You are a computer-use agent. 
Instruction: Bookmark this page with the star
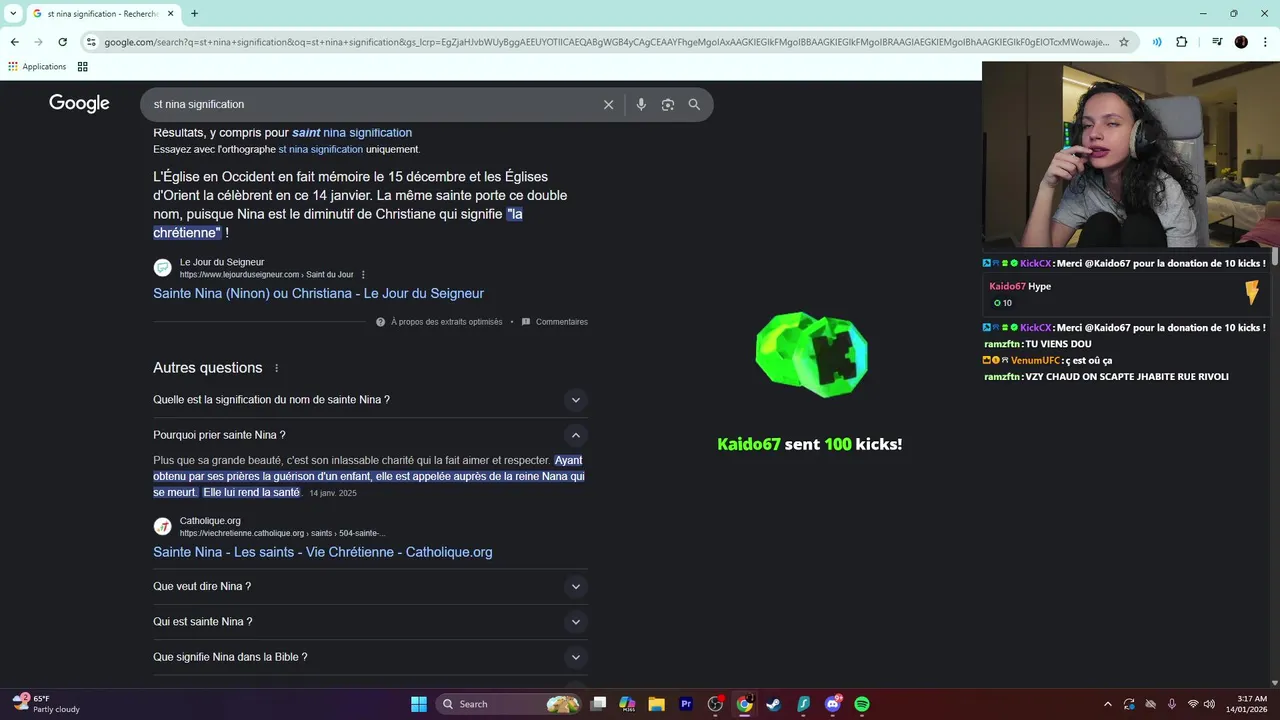pyautogui.click(x=1124, y=42)
